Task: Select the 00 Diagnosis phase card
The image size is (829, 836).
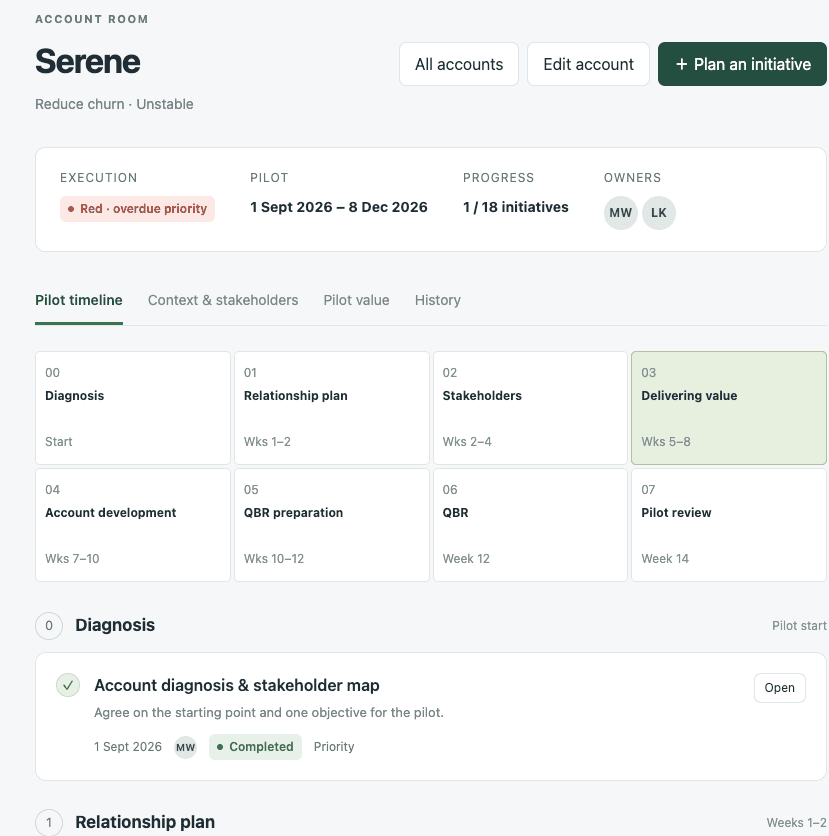Action: pyautogui.click(x=133, y=408)
